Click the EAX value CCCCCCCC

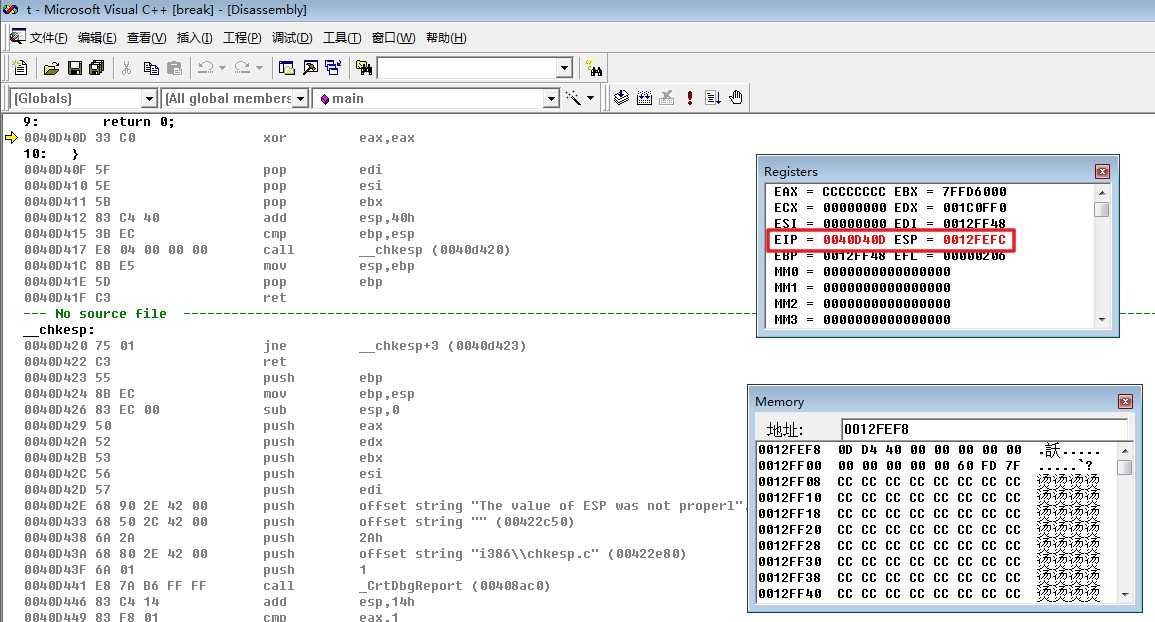tap(854, 192)
